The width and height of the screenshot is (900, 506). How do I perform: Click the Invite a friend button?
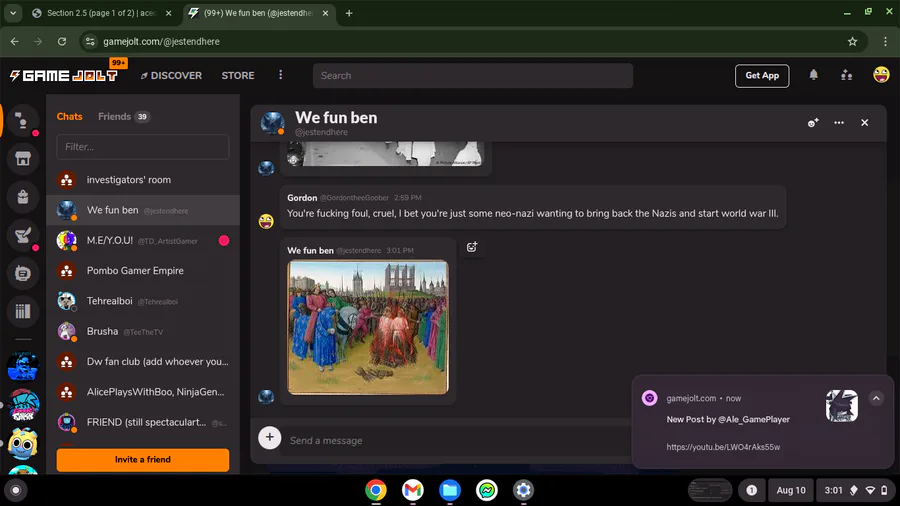click(143, 460)
